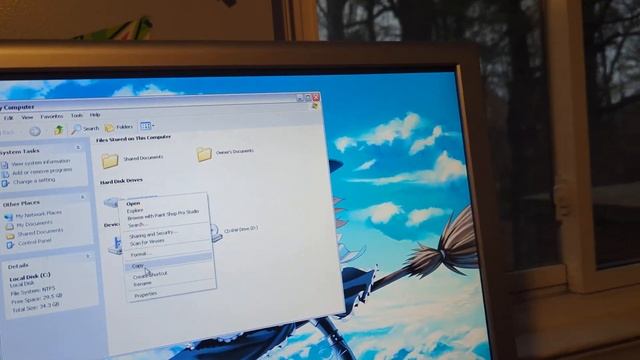640x360 pixels.
Task: Choose Properties in the context menu
Action: tap(145, 294)
